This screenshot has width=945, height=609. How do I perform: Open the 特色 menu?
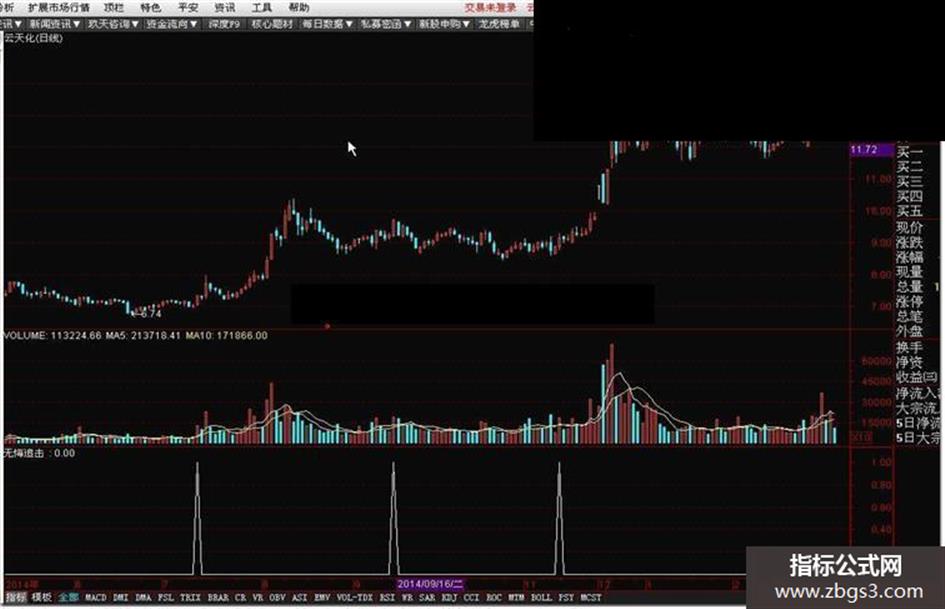click(x=150, y=7)
